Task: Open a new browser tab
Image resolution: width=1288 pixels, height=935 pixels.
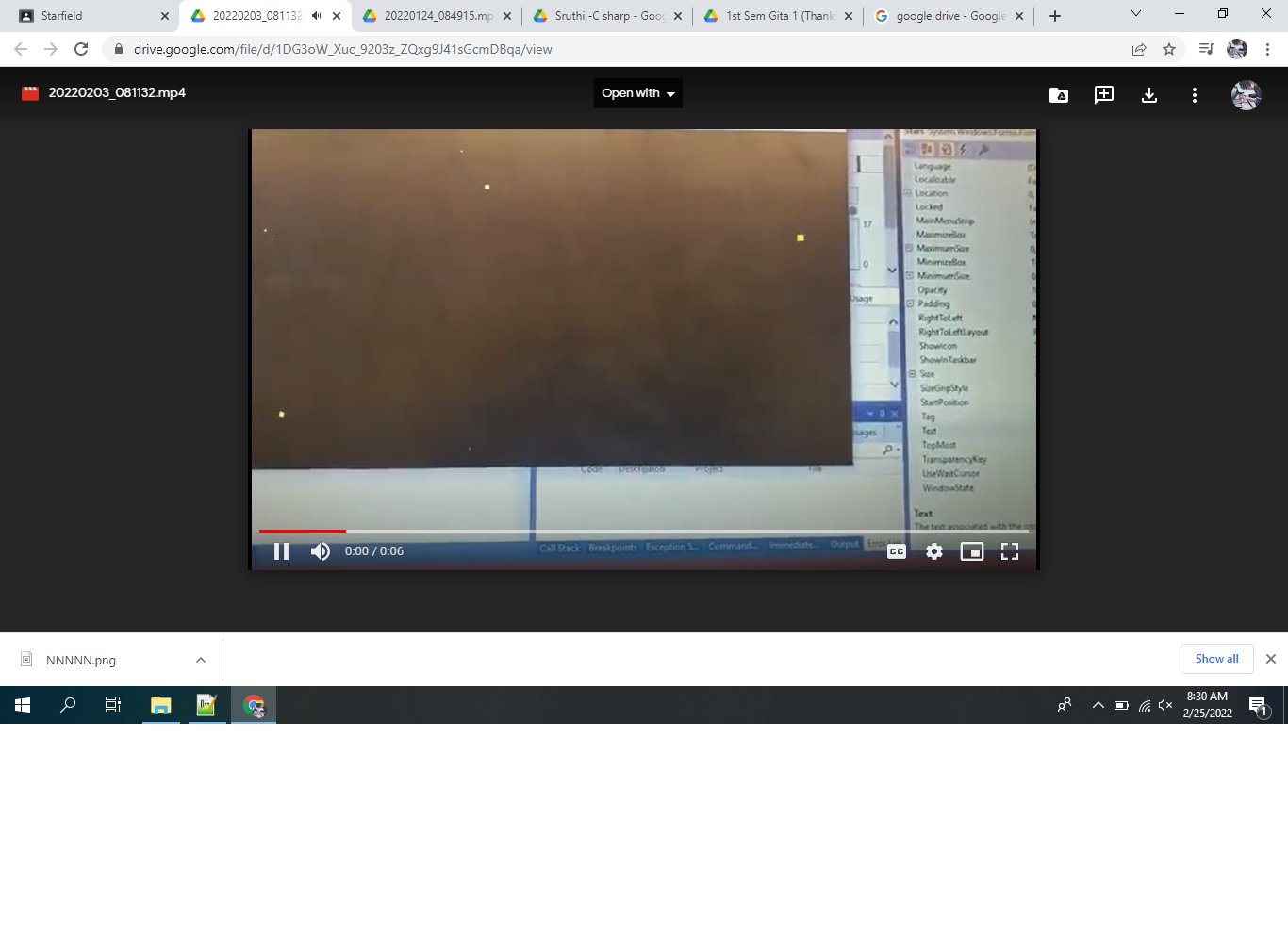Action: tap(1055, 16)
